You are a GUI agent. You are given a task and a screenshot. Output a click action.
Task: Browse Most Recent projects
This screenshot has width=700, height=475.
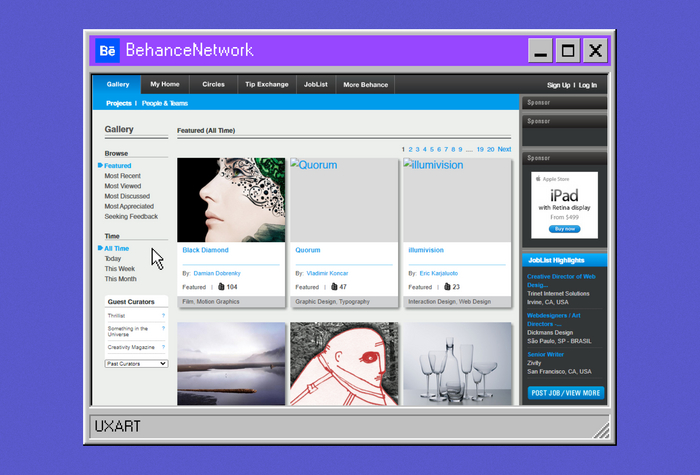coord(122,176)
